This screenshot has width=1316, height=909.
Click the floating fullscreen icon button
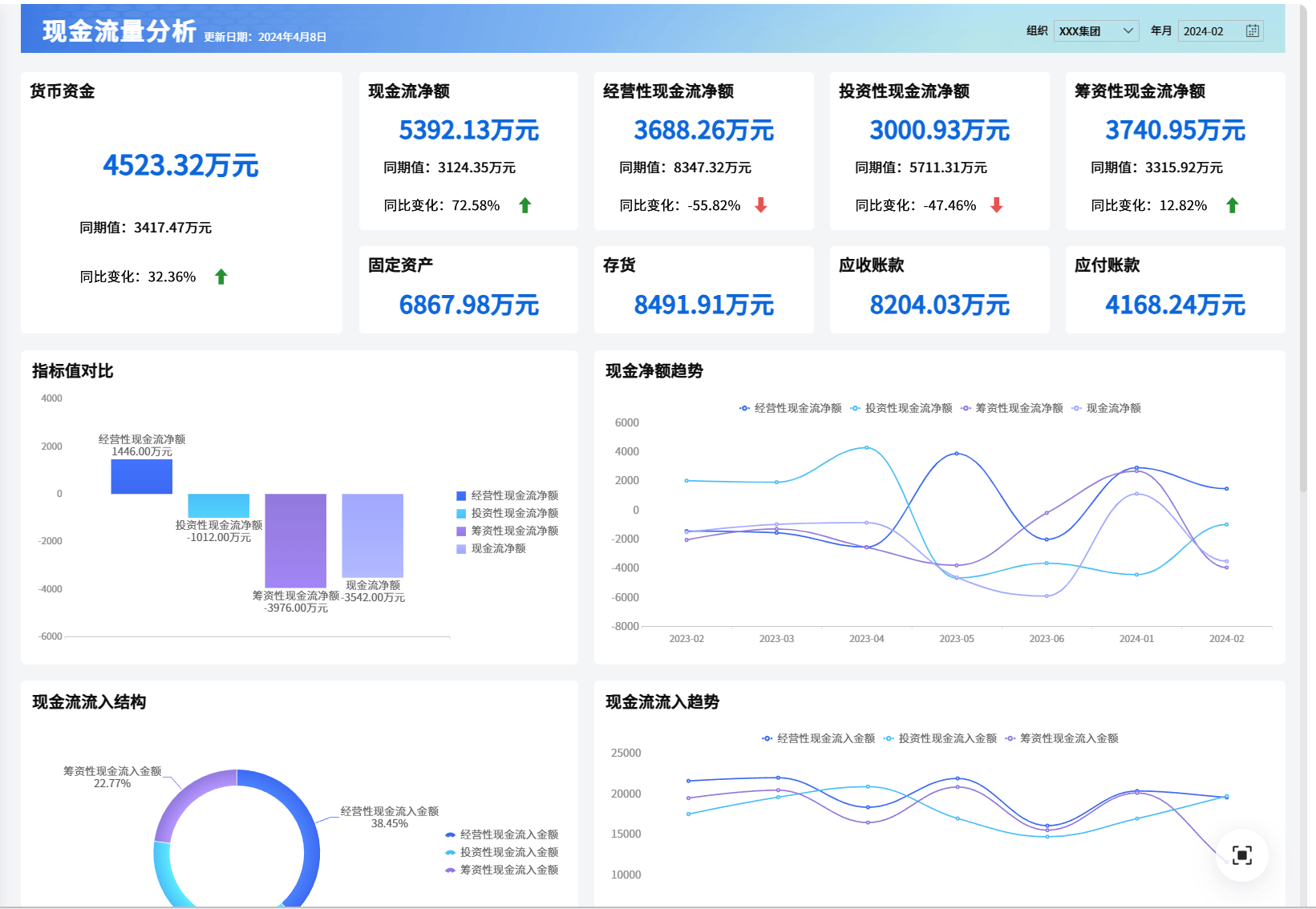[1241, 855]
